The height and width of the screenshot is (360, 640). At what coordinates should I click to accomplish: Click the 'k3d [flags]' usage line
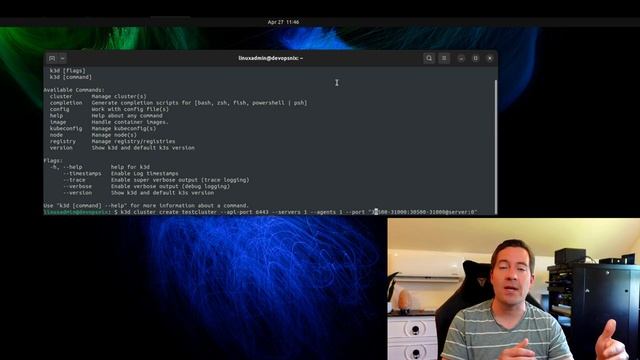[x=68, y=71]
